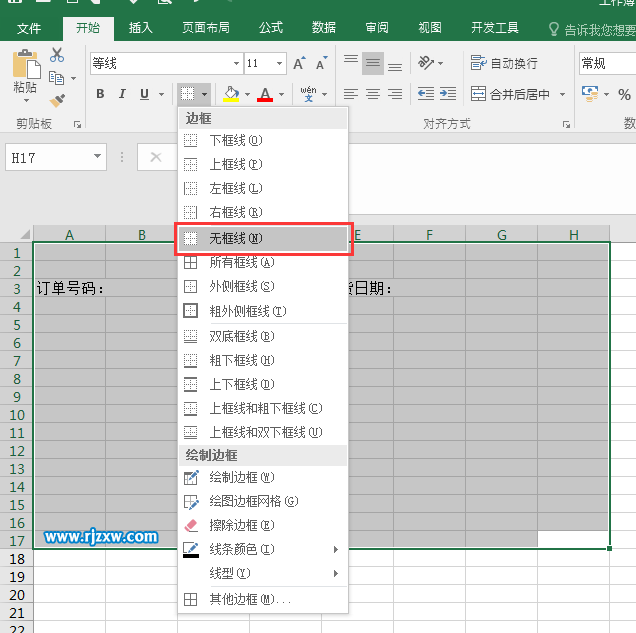Screen dimensions: 636x633
Task: Choose 双底框线 from borders menu
Action: pos(263,336)
